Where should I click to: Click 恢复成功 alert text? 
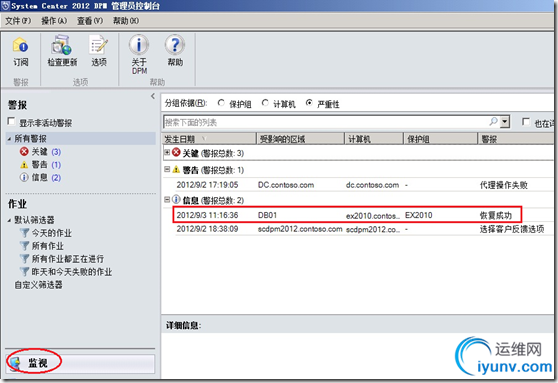pos(495,215)
